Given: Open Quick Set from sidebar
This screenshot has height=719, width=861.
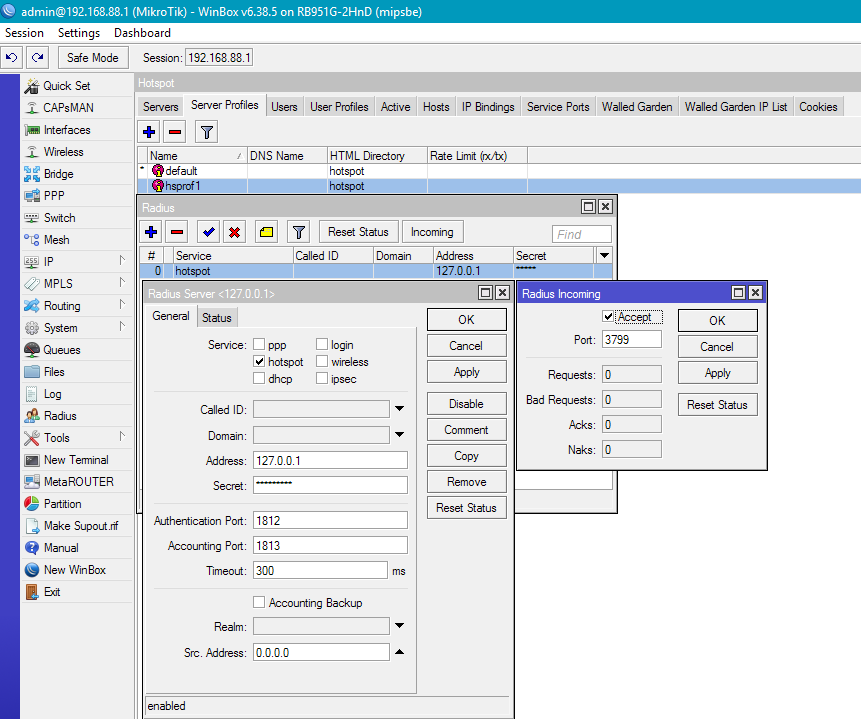Looking at the screenshot, I should click(x=66, y=86).
